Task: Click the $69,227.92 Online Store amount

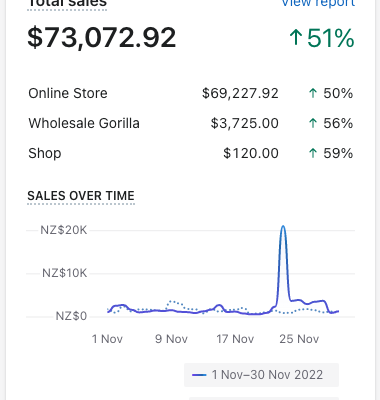Action: 240,93
